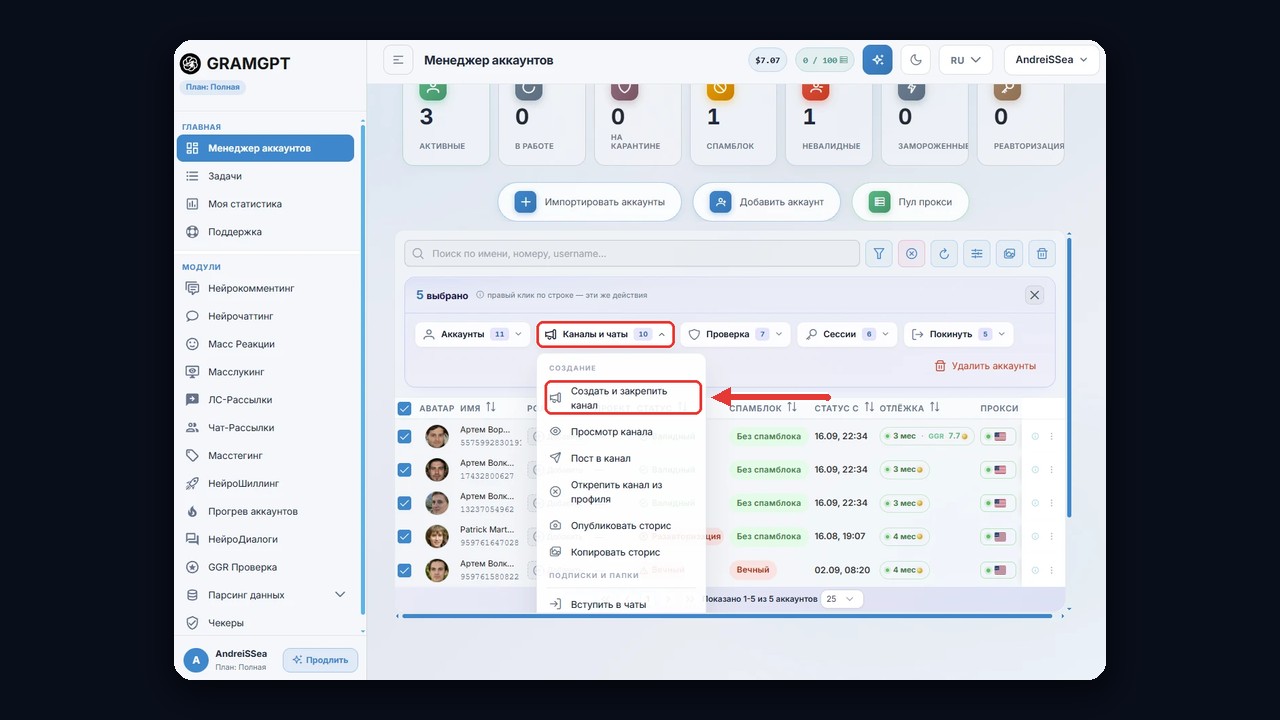Expand the Аккаунты actions dropdown
Image resolution: width=1280 pixels, height=720 pixels.
(x=473, y=334)
